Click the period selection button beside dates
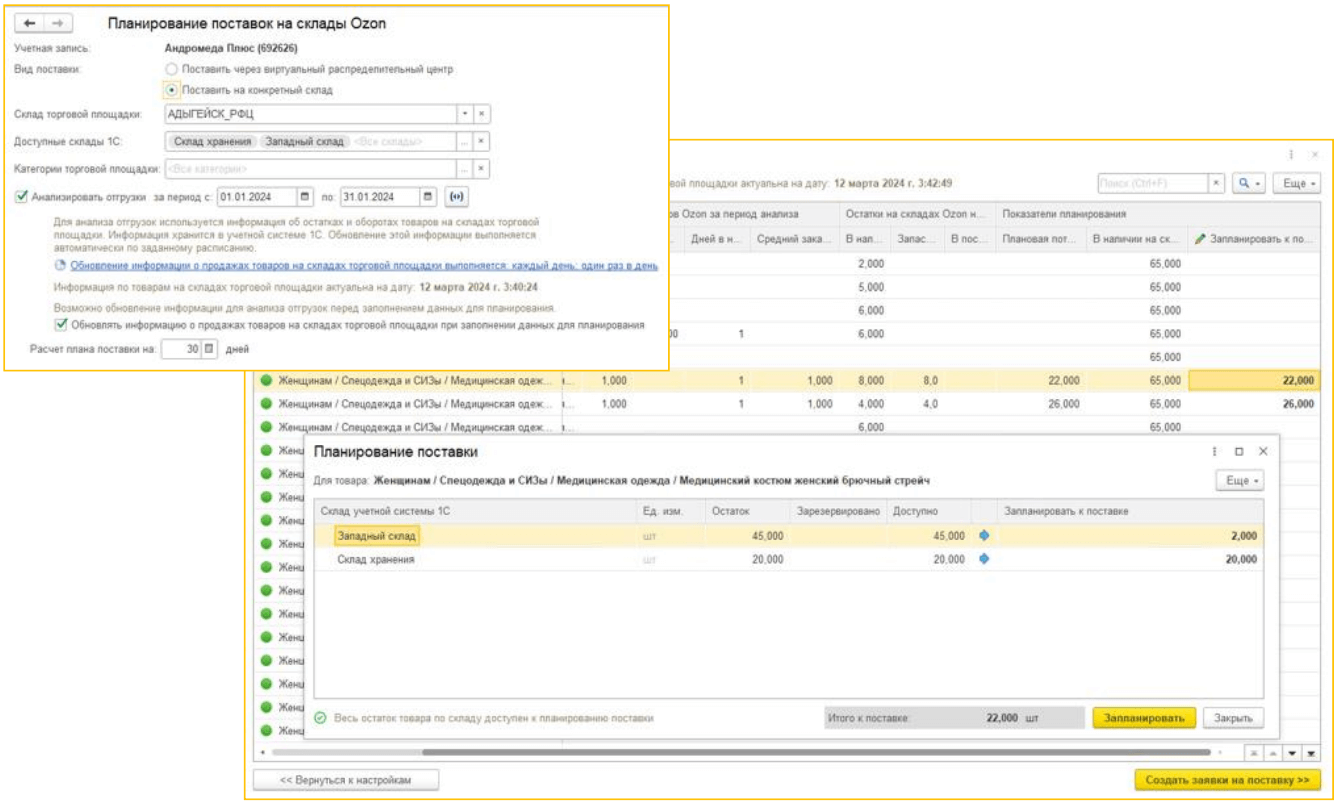The image size is (1343, 810). click(458, 196)
